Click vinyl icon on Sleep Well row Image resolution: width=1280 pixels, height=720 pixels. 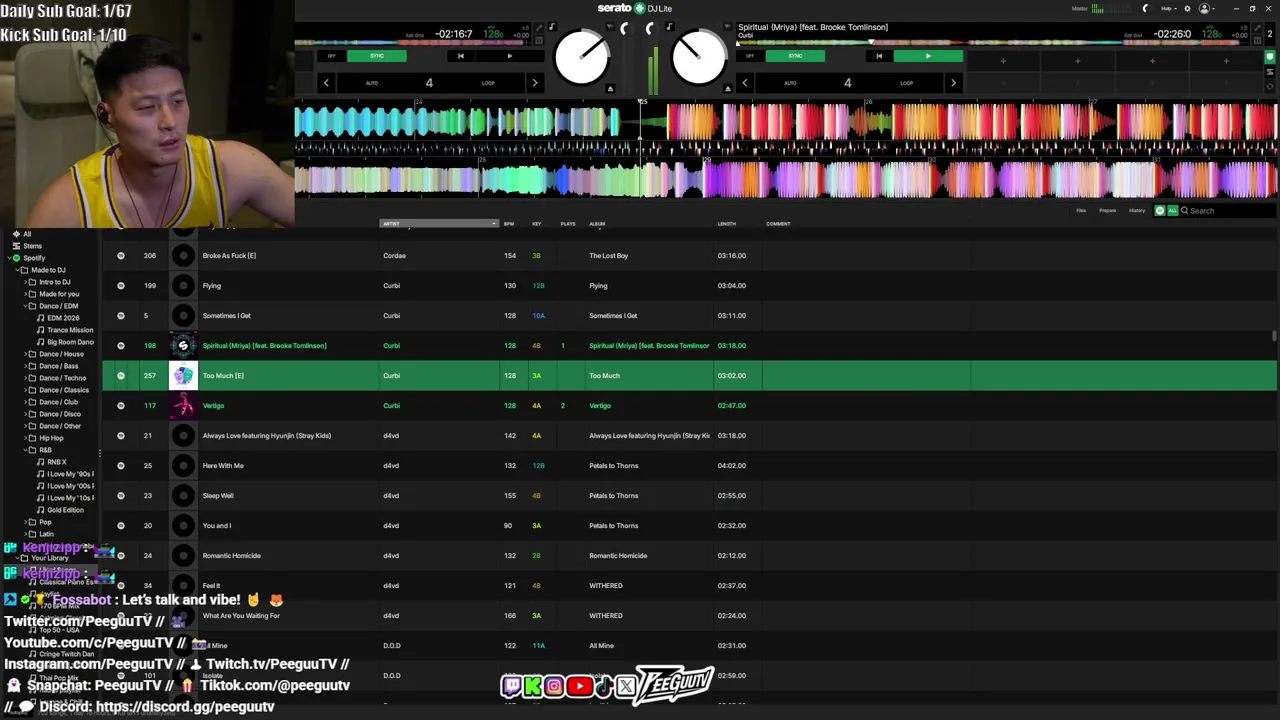click(183, 496)
